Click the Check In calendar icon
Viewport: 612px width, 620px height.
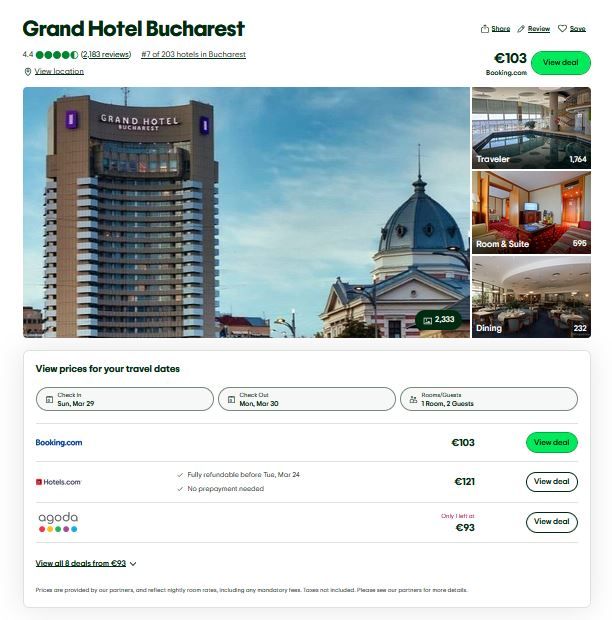pyautogui.click(x=49, y=399)
